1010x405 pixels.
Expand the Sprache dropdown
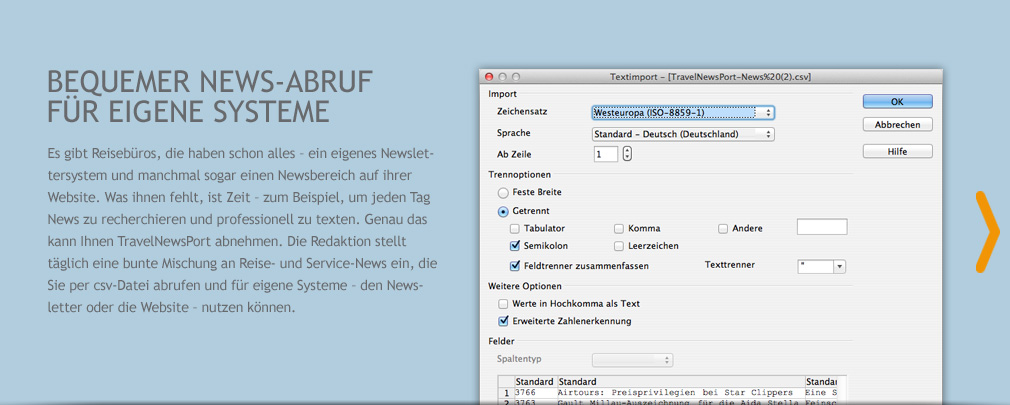point(683,134)
